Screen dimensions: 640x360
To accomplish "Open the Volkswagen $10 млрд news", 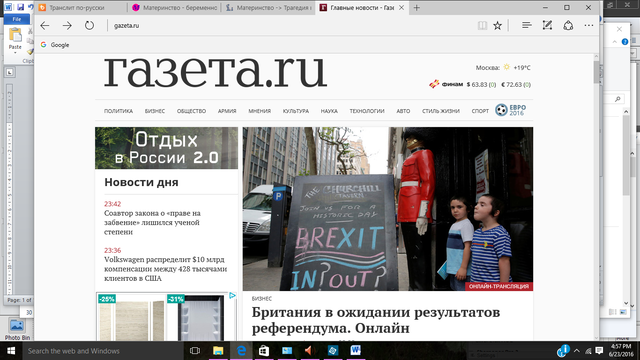I will point(165,269).
